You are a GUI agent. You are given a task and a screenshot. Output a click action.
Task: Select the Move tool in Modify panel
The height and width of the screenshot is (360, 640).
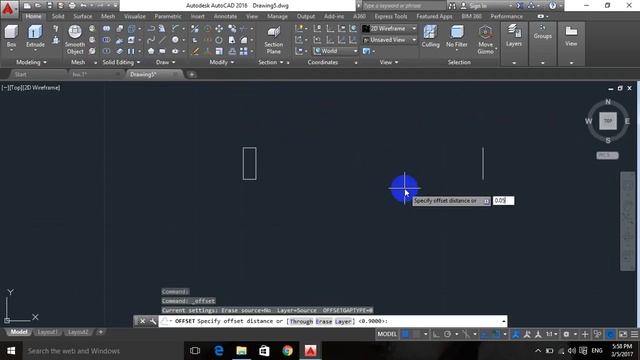click(219, 28)
